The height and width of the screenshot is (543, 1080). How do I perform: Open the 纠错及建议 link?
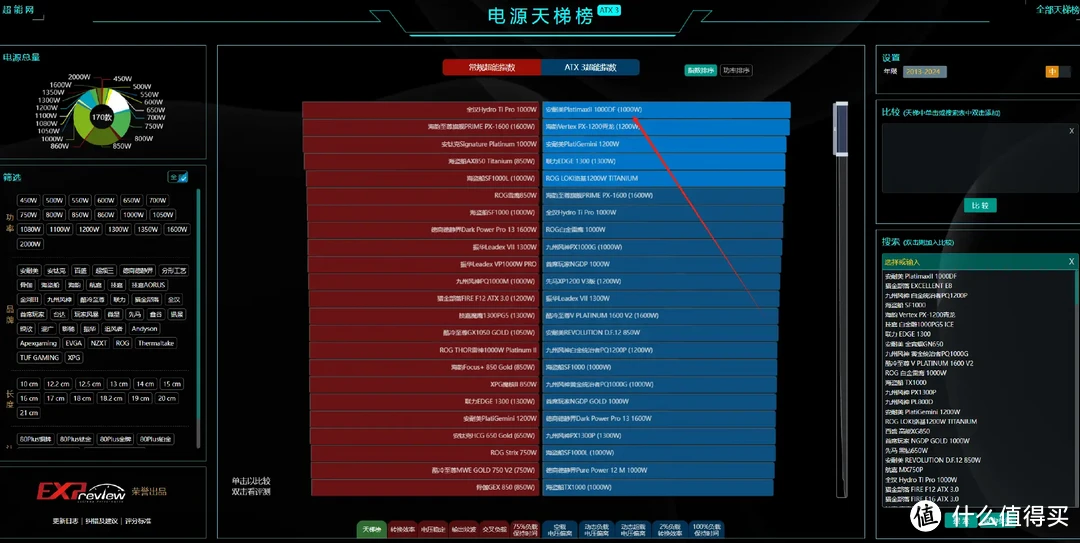click(x=101, y=521)
